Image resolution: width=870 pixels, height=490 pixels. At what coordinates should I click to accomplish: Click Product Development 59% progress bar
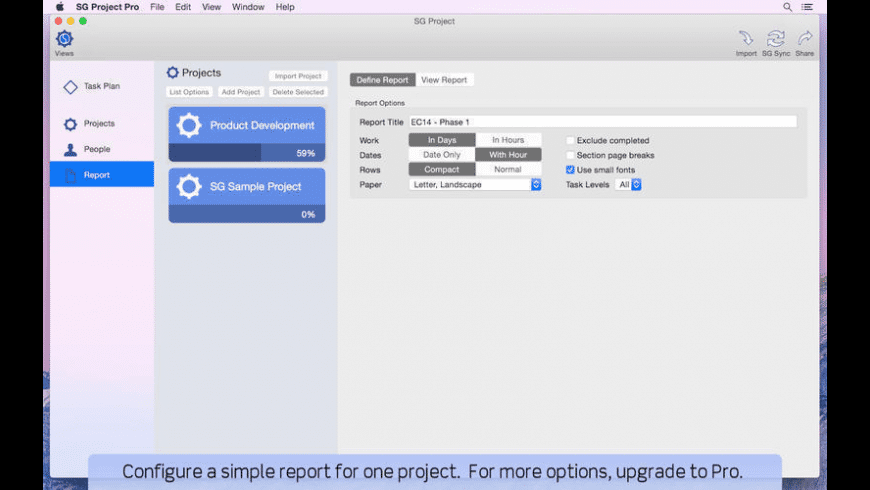click(x=247, y=153)
